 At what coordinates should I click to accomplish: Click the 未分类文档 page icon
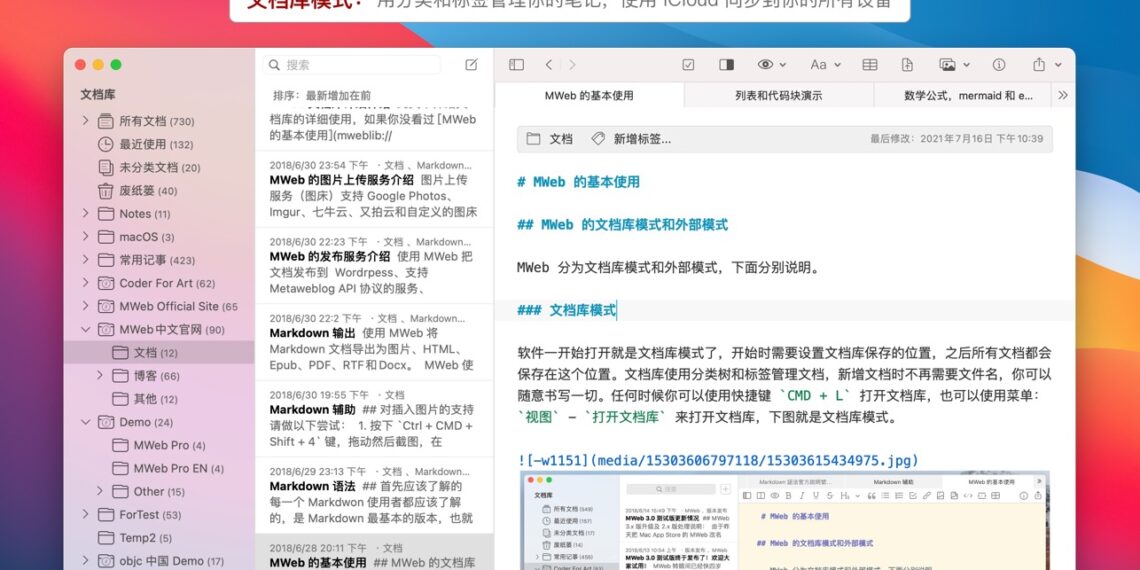(105, 168)
